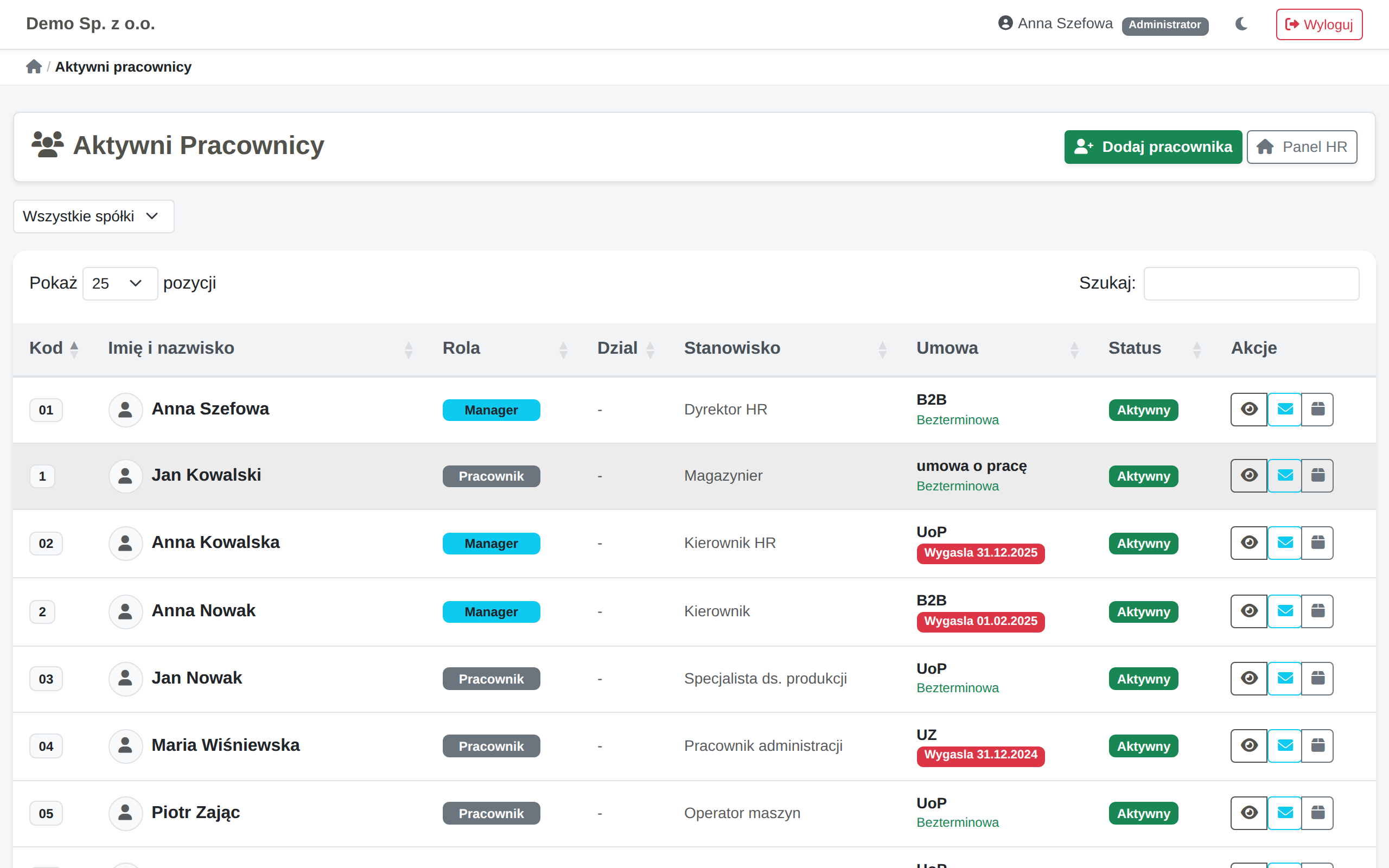Sort by Stanowisko column header

(x=731, y=348)
